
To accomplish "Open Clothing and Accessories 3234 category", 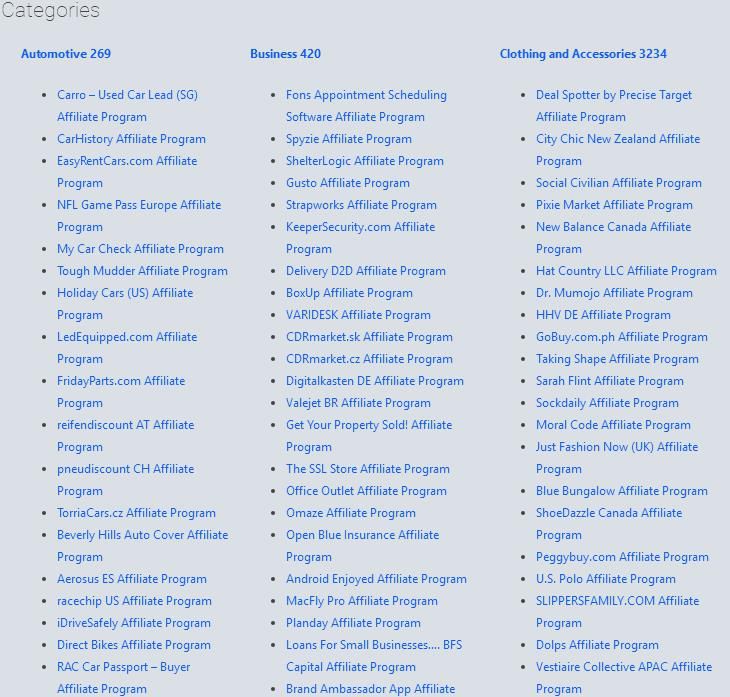I will pos(583,54).
